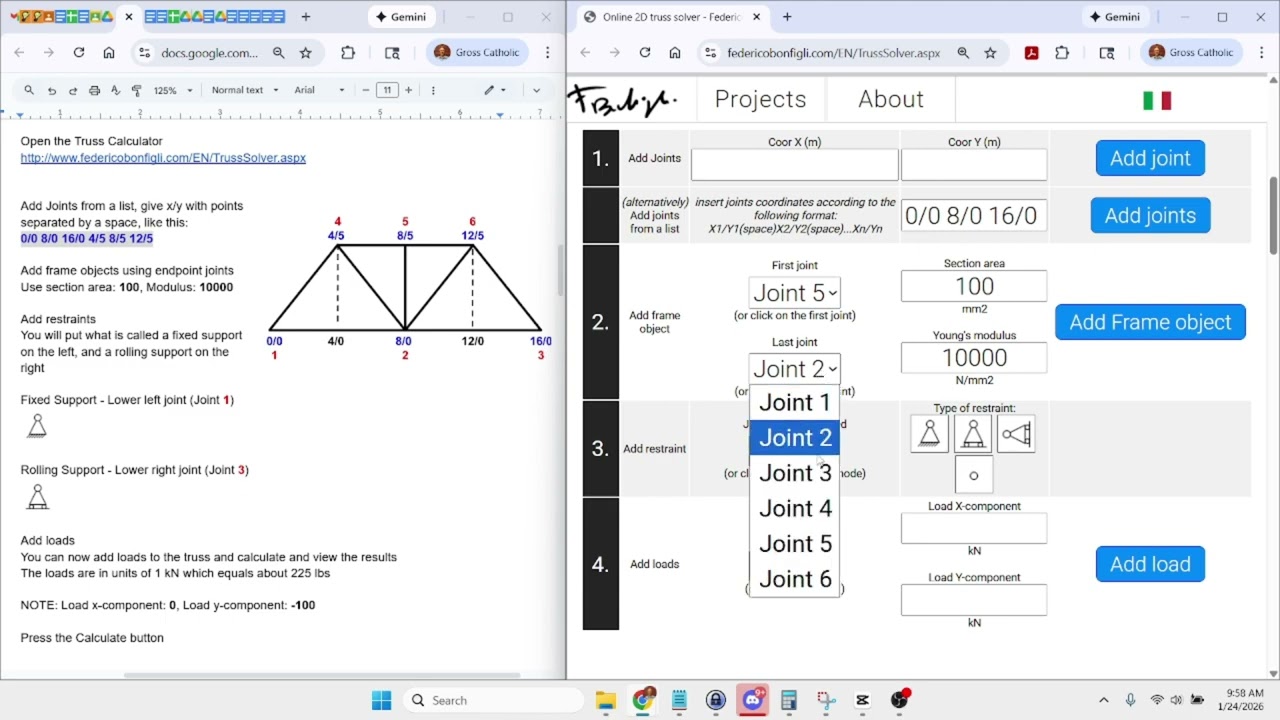Click the Coor Y (m) input field
Viewport: 1280px width, 720px height.
(x=974, y=165)
